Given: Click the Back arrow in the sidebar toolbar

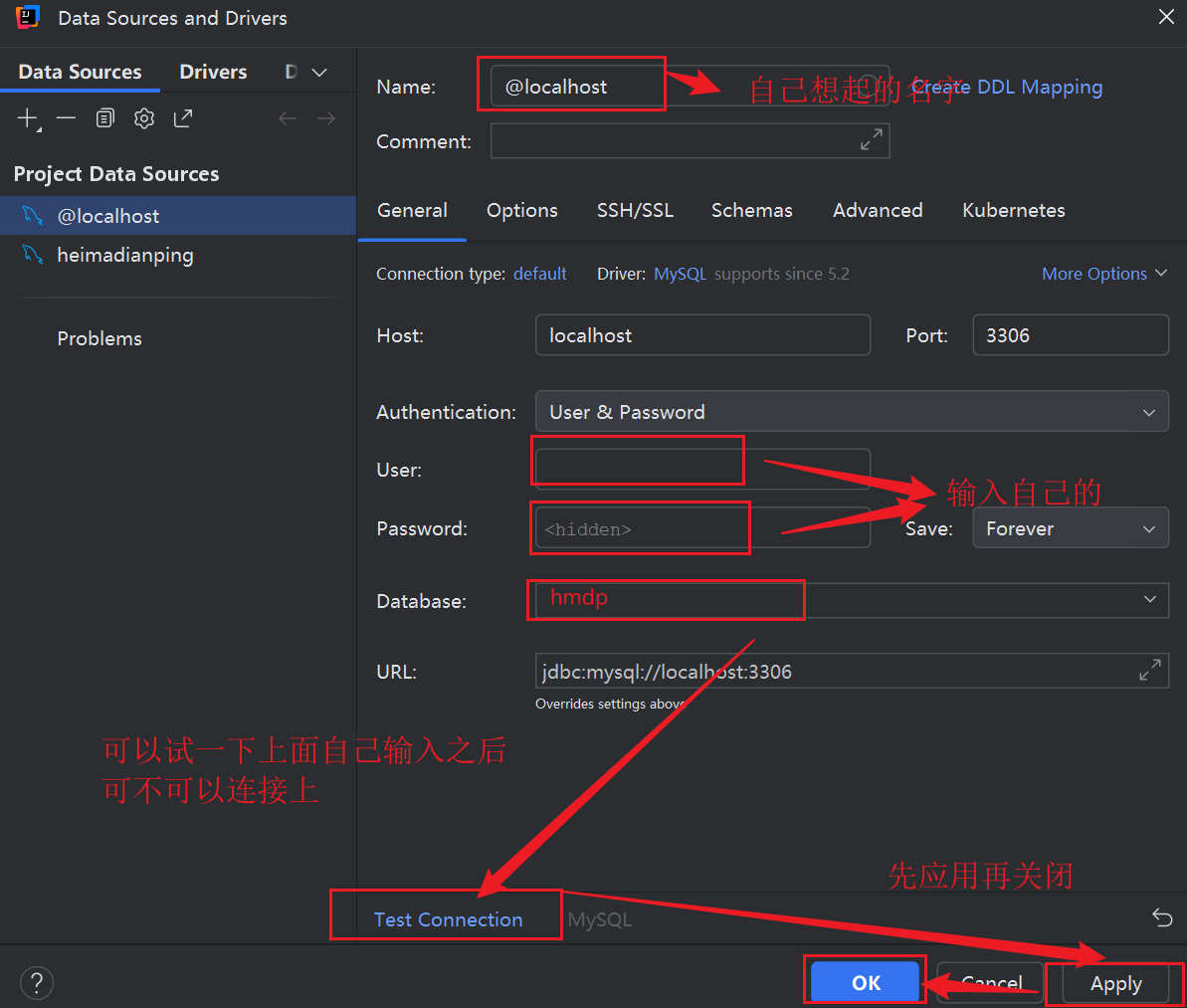Looking at the screenshot, I should 288,118.
